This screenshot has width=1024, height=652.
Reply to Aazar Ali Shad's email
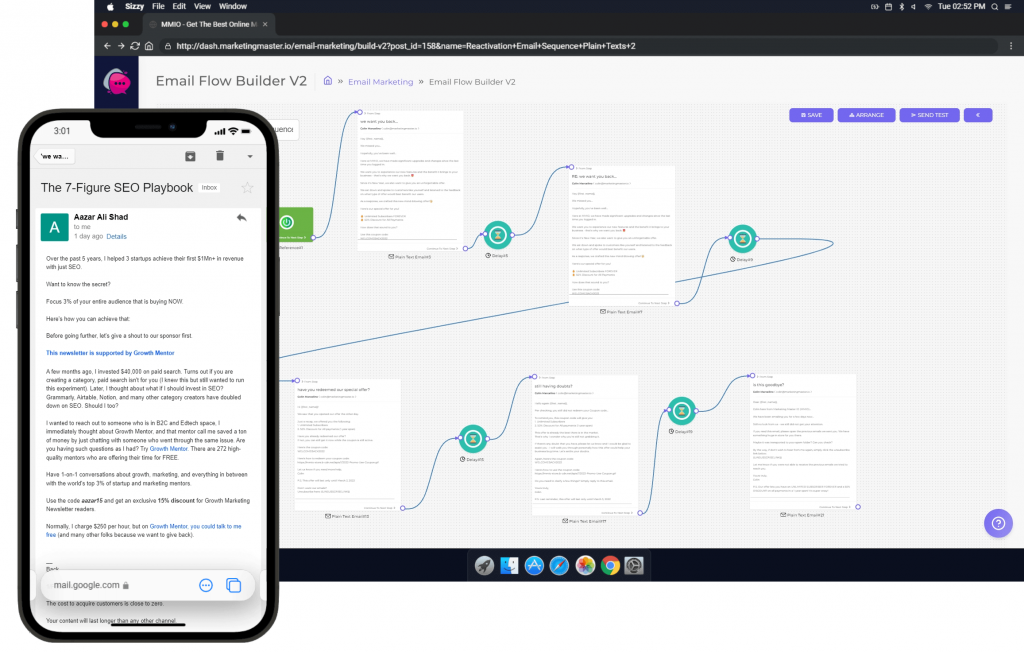[242, 218]
